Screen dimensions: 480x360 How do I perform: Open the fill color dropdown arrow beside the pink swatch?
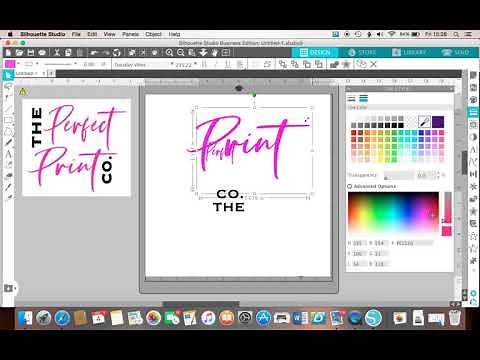coord(18,64)
